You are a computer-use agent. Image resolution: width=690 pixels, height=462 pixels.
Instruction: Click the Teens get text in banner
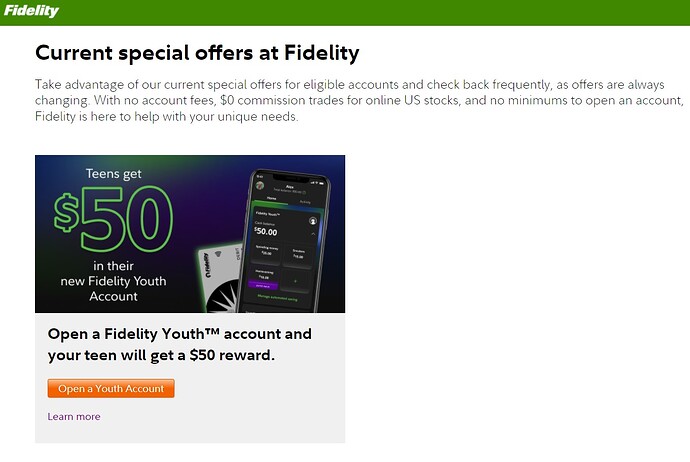point(112,173)
